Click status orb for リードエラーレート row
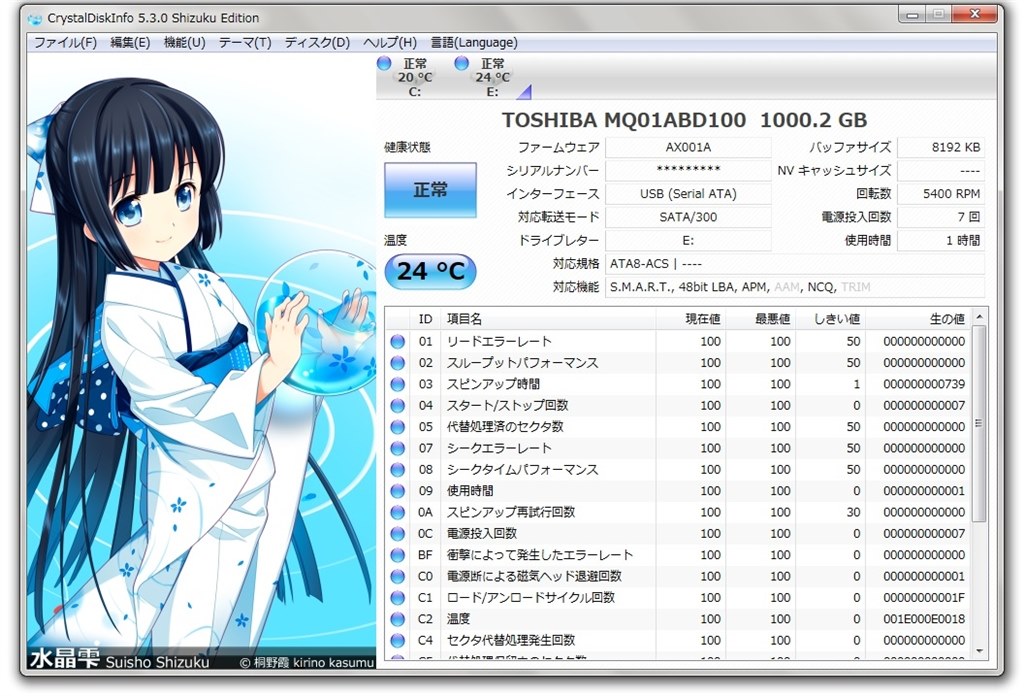Image resolution: width=1024 pixels, height=696 pixels. [397, 341]
